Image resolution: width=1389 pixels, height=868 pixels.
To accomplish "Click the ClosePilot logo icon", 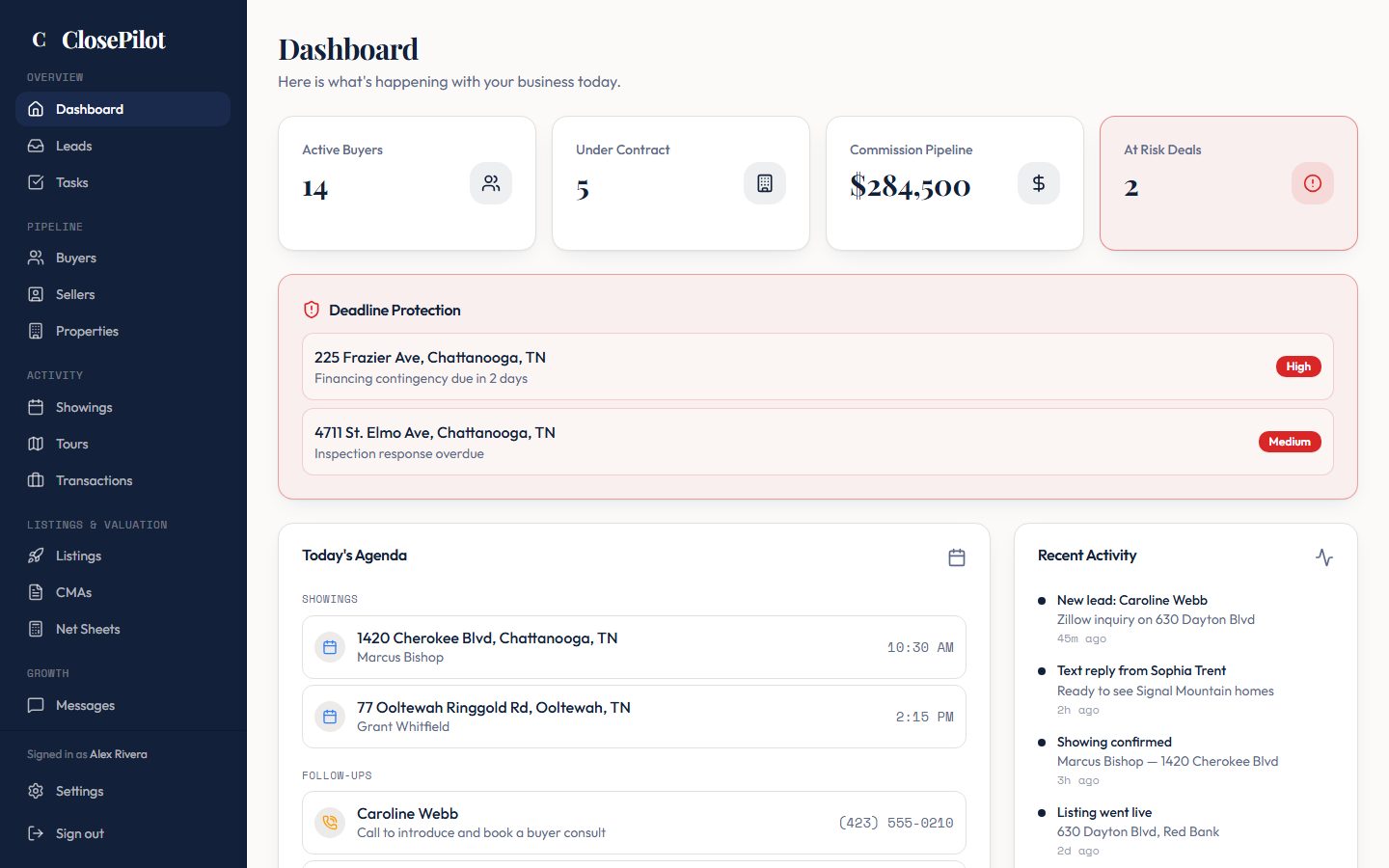I will pos(40,40).
